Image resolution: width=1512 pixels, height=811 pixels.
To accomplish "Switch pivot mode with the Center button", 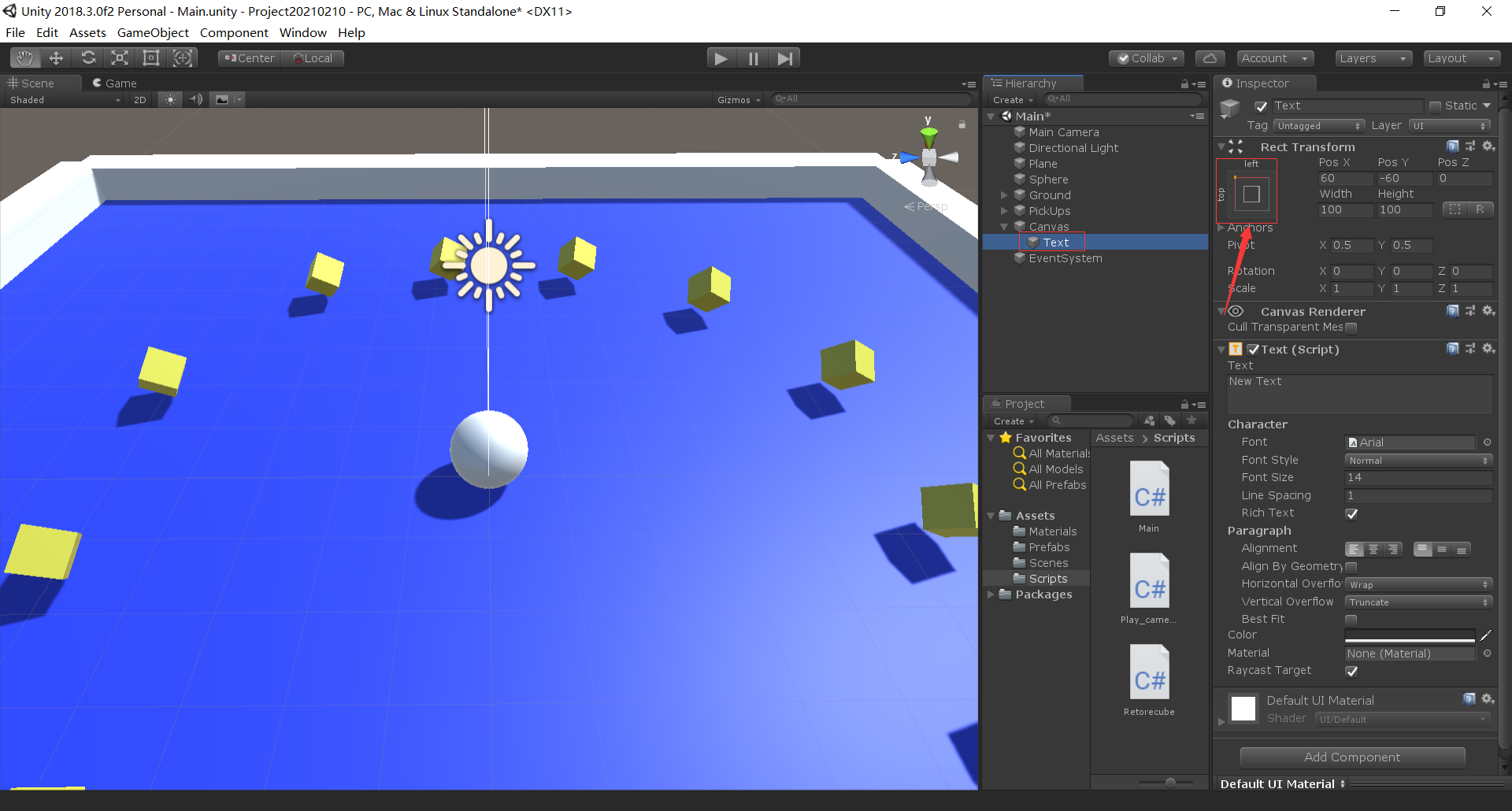I will click(x=248, y=57).
